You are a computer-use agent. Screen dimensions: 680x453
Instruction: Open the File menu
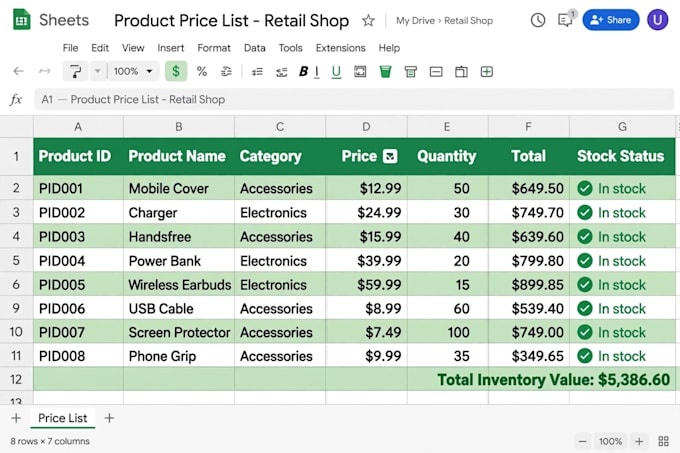pyautogui.click(x=70, y=48)
